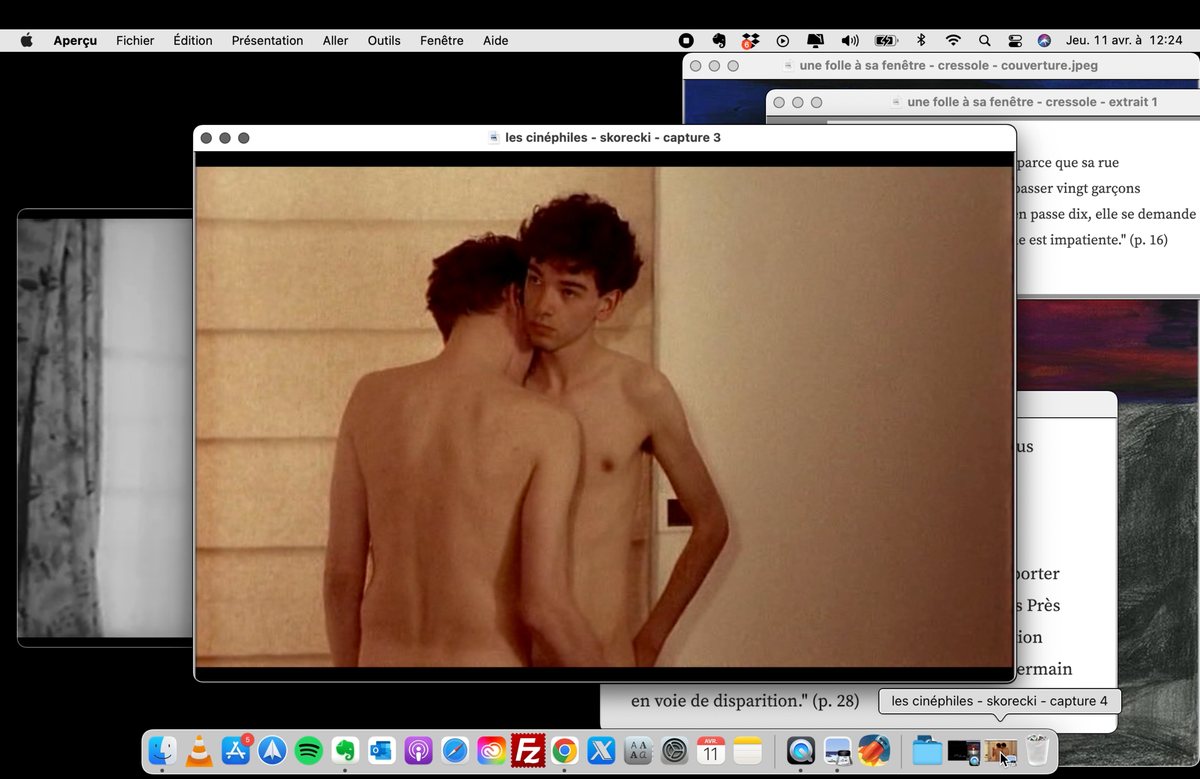Image resolution: width=1200 pixels, height=779 pixels.
Task: Open Spark mail icon in Dock
Action: tap(273, 750)
